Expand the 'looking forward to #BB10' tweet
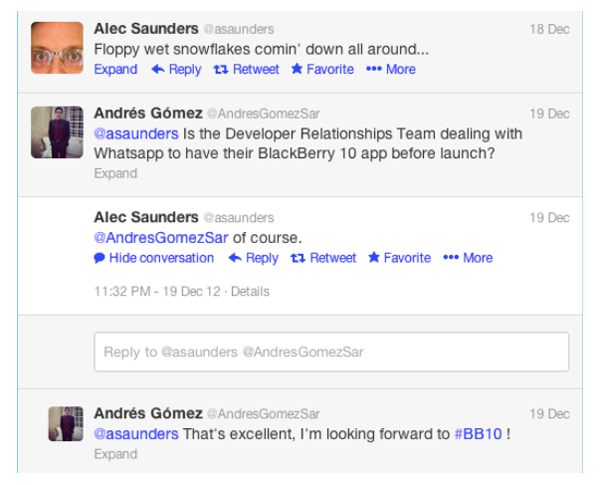The image size is (600, 485). point(116,454)
